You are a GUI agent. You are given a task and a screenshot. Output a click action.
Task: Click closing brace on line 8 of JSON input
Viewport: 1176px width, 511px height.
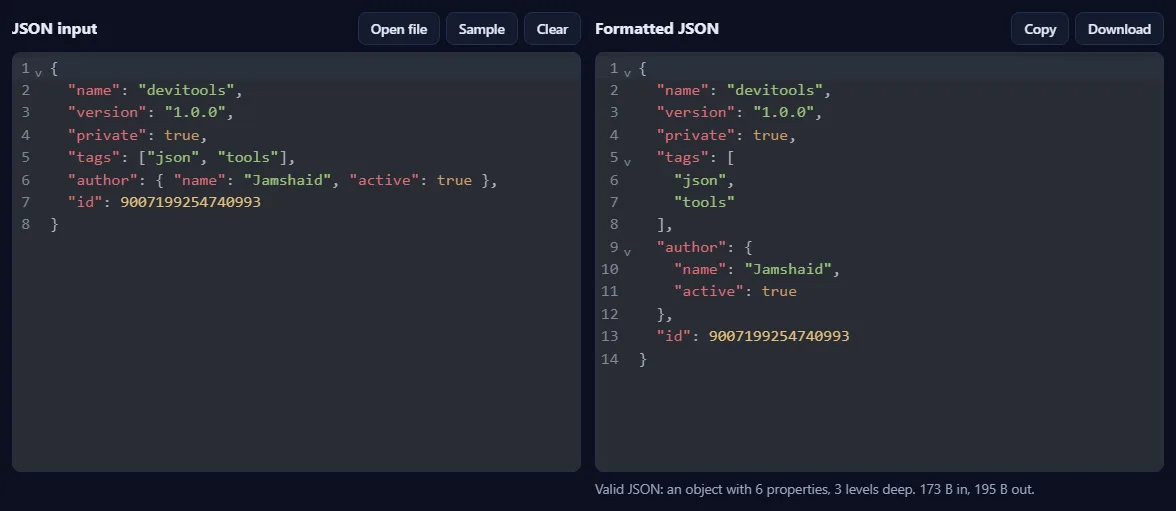(54, 224)
